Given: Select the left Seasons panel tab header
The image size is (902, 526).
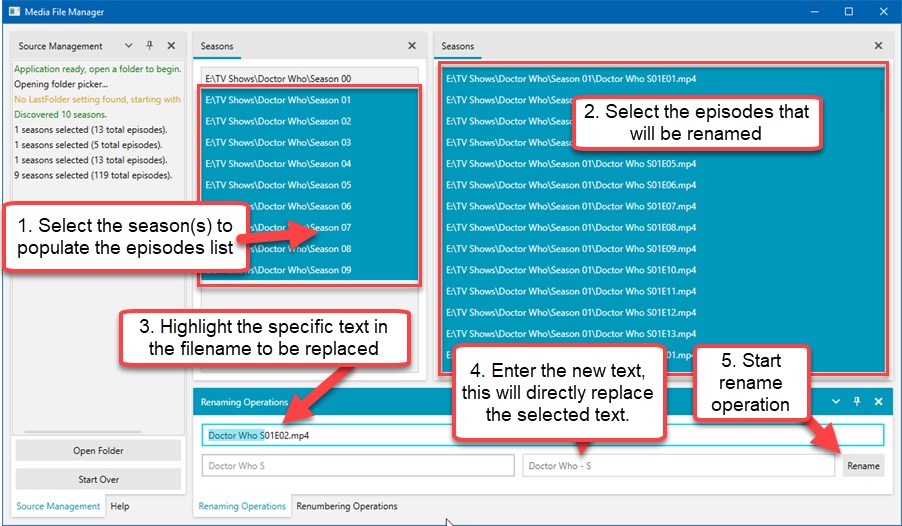Looking at the screenshot, I should point(217,46).
